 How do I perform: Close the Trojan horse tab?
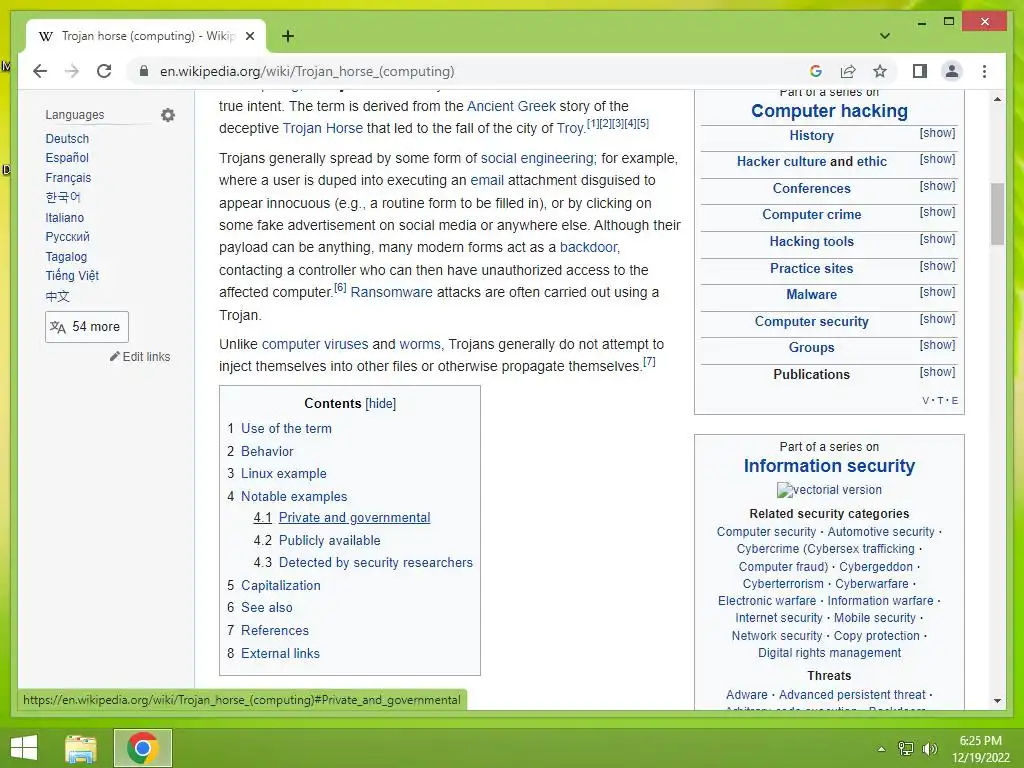click(249, 36)
